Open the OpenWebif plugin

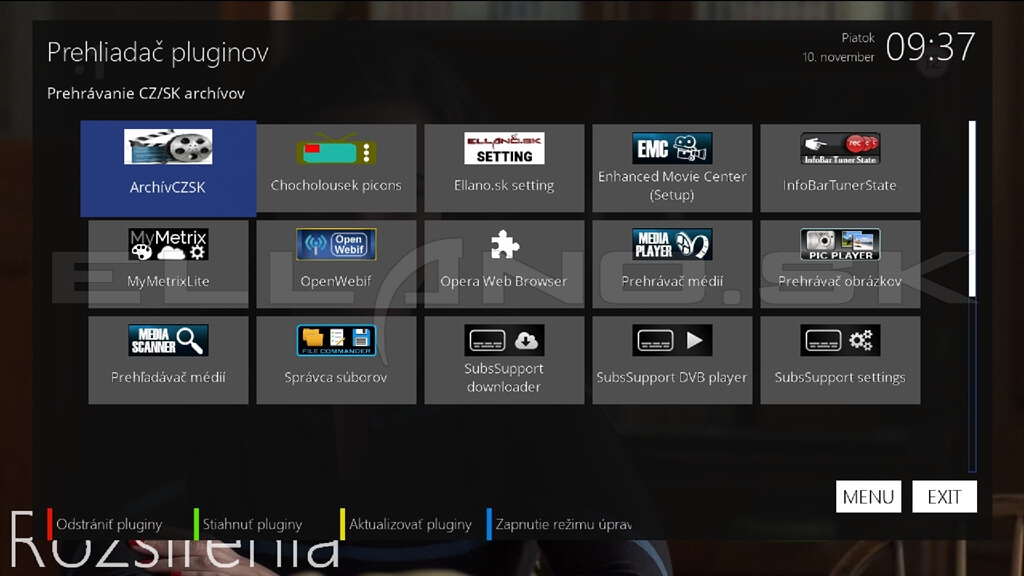[336, 264]
